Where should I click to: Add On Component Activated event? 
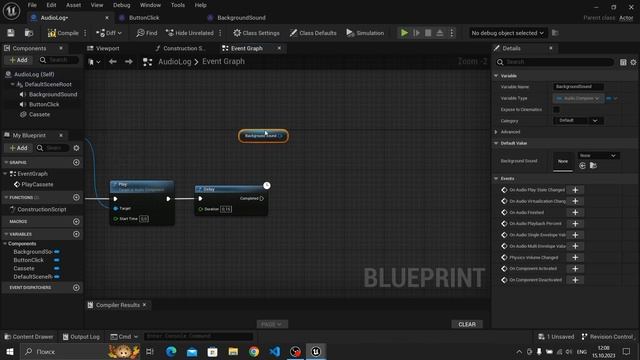tap(575, 269)
